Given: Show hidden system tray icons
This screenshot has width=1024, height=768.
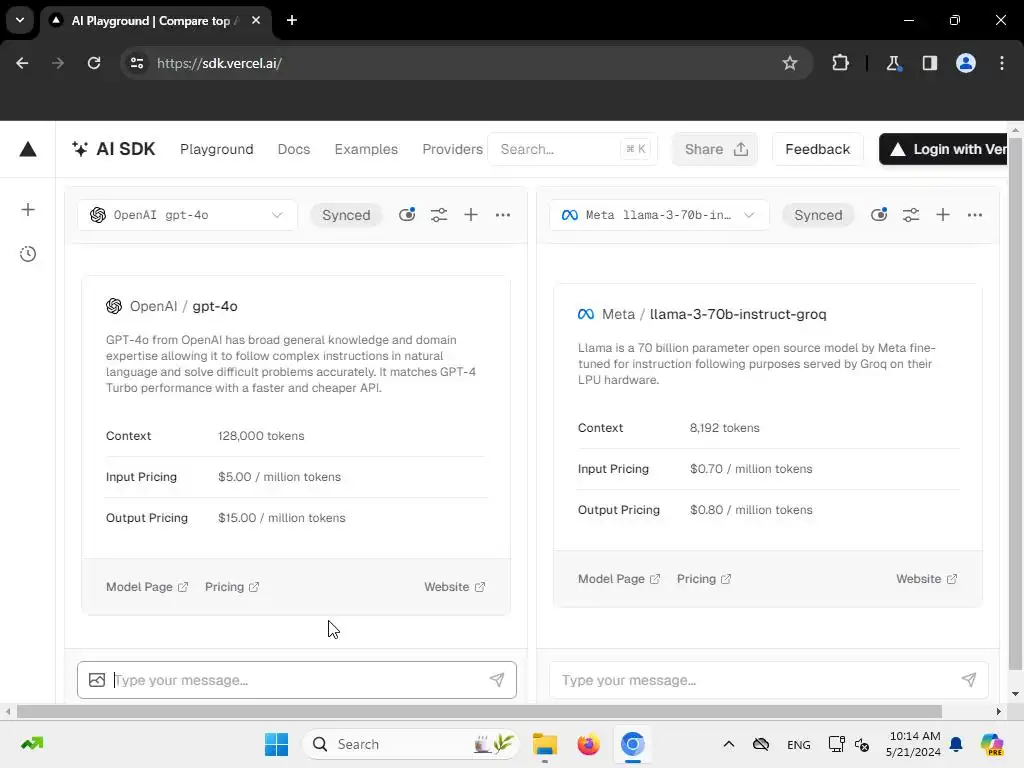Looking at the screenshot, I should click(x=729, y=744).
